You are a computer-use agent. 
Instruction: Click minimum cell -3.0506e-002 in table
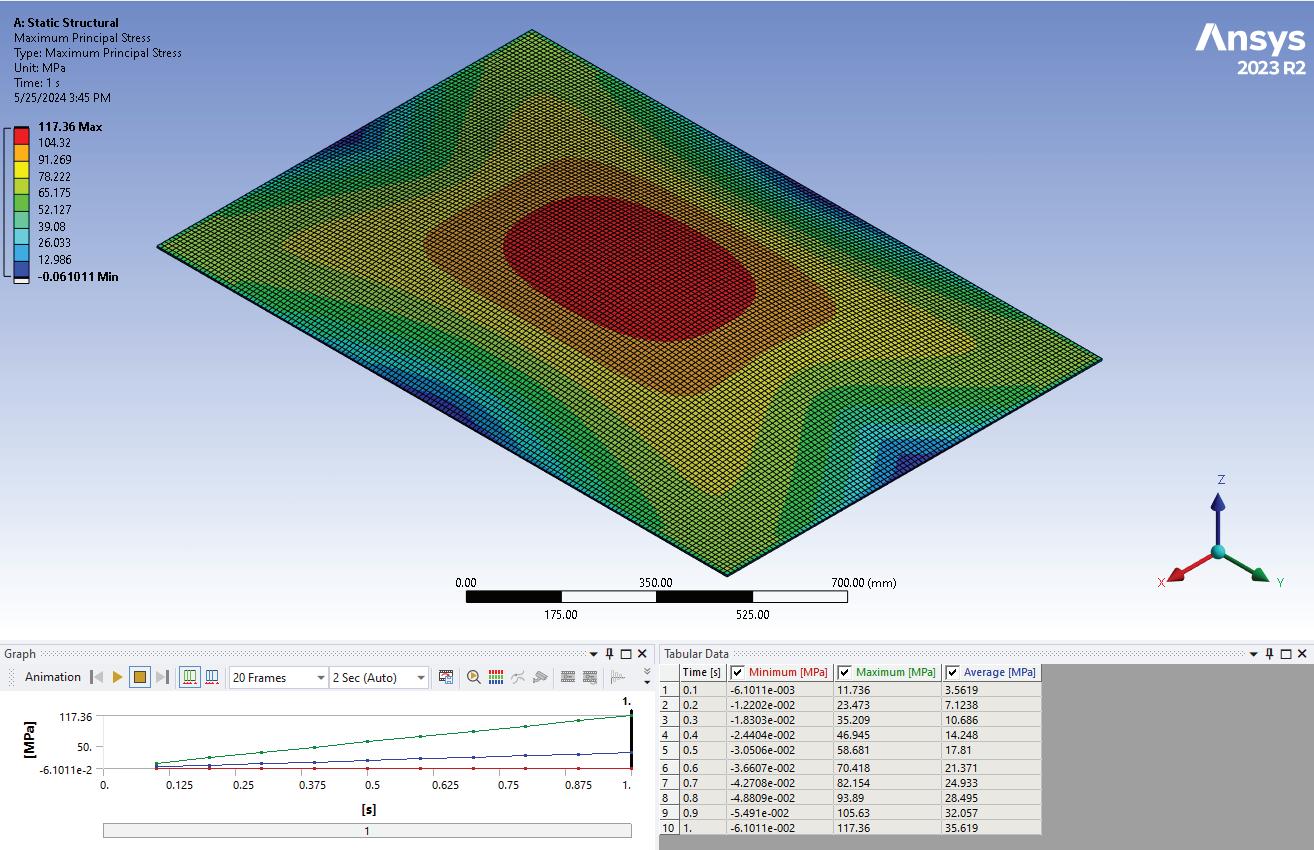coord(780,750)
